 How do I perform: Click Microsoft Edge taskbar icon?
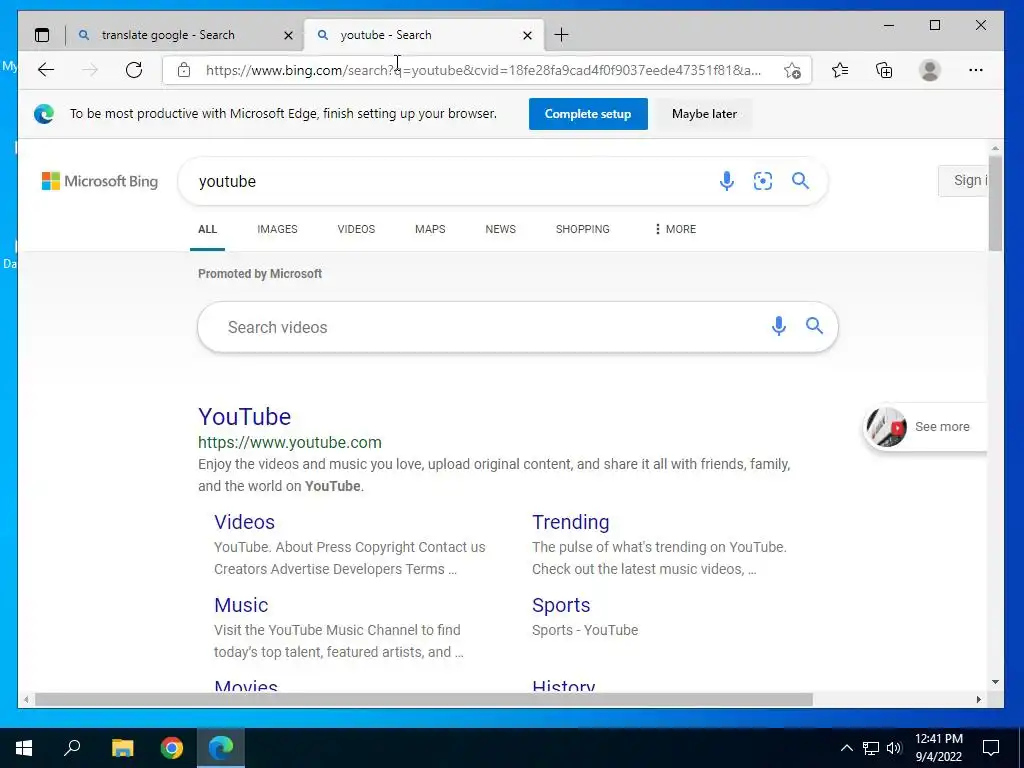tap(221, 748)
